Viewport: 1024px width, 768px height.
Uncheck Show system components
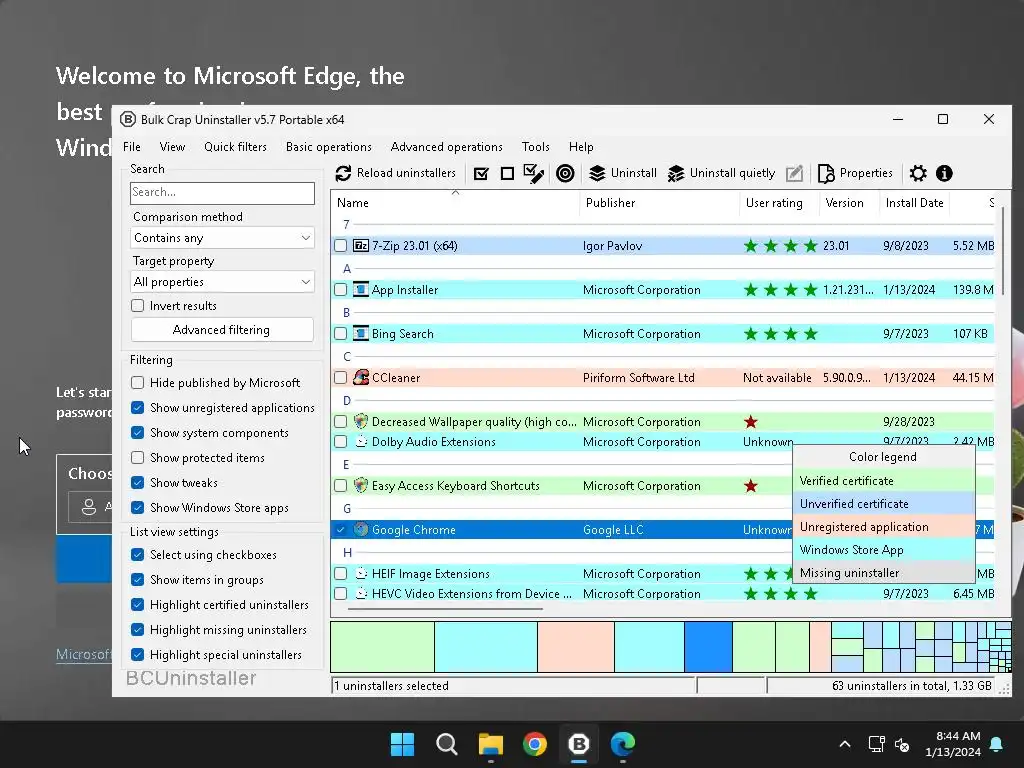(137, 432)
